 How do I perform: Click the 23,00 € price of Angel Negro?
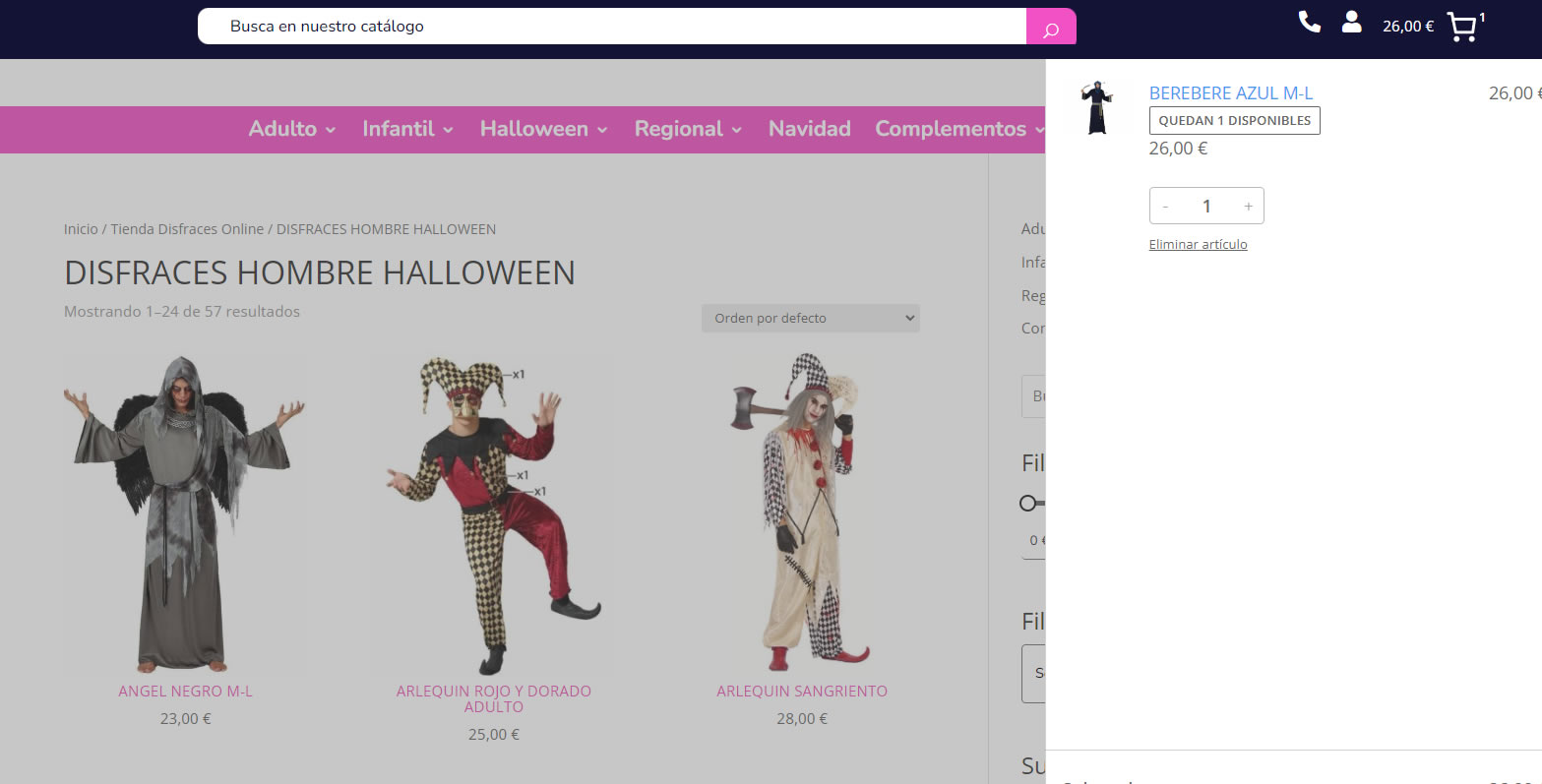[x=185, y=719]
